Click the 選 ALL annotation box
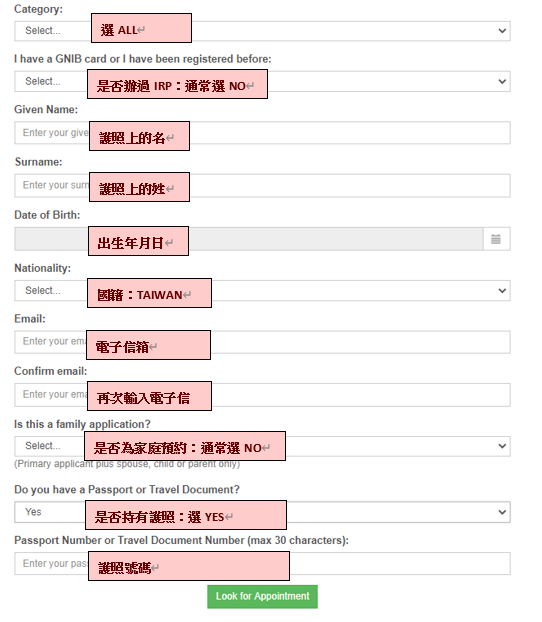 point(141,28)
